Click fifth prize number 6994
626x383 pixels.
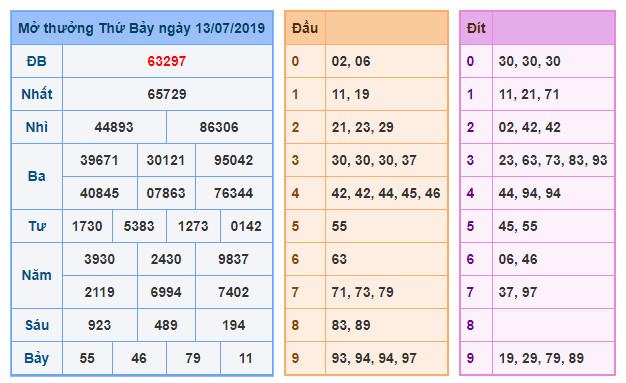(166, 292)
